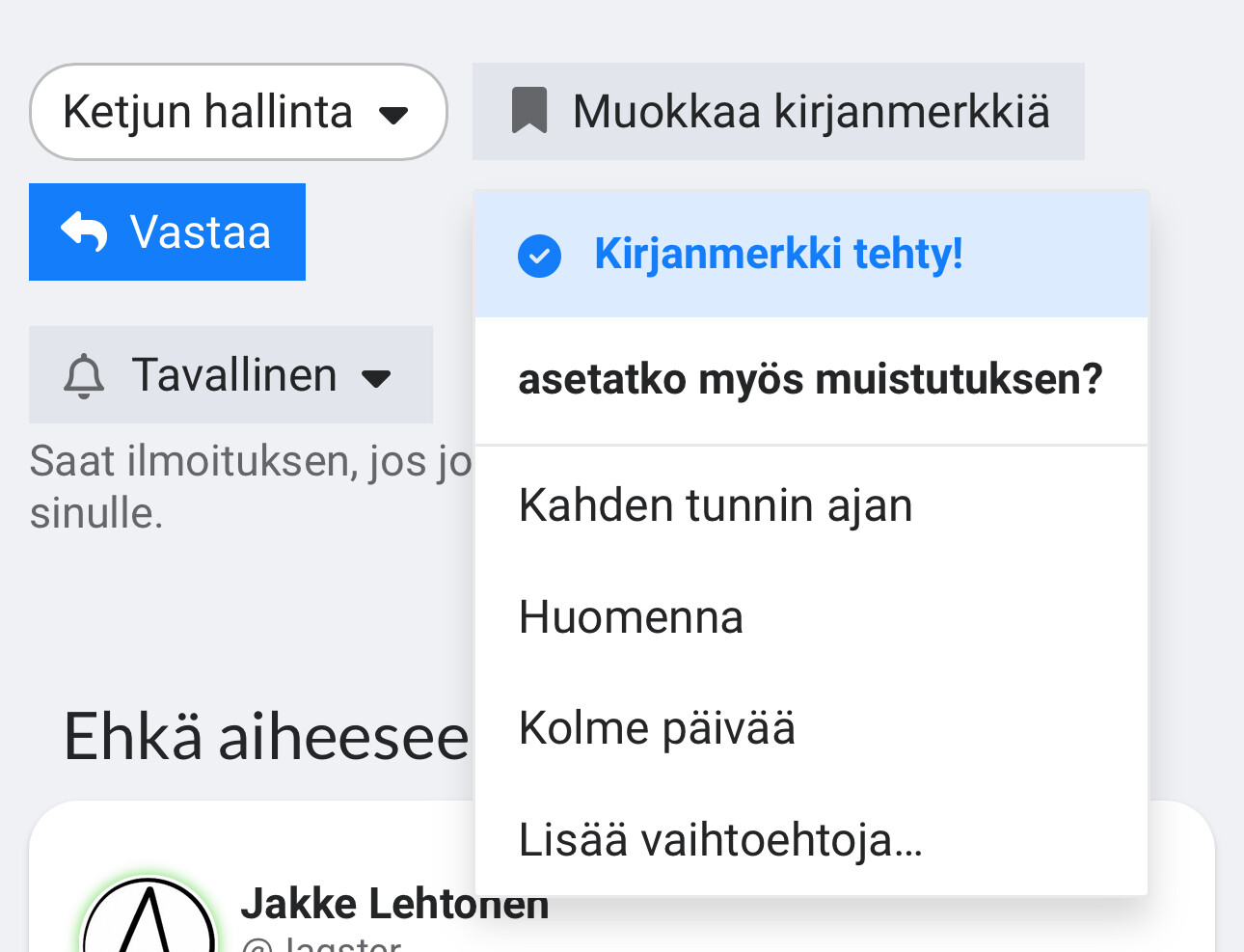Click the notification bell icon
This screenshot has width=1244, height=952.
click(x=84, y=375)
